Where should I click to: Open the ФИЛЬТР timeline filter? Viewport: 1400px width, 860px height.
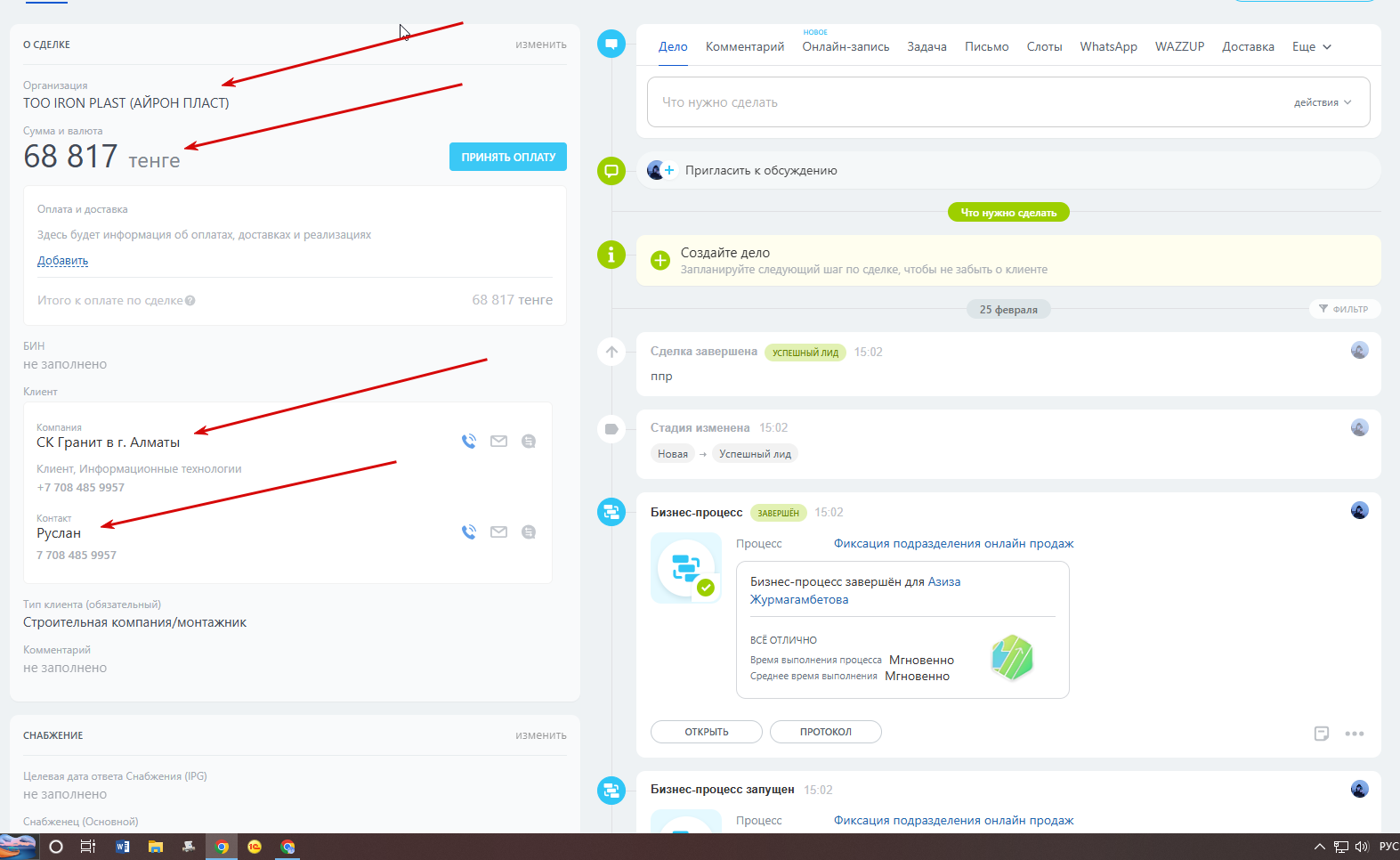coord(1344,309)
